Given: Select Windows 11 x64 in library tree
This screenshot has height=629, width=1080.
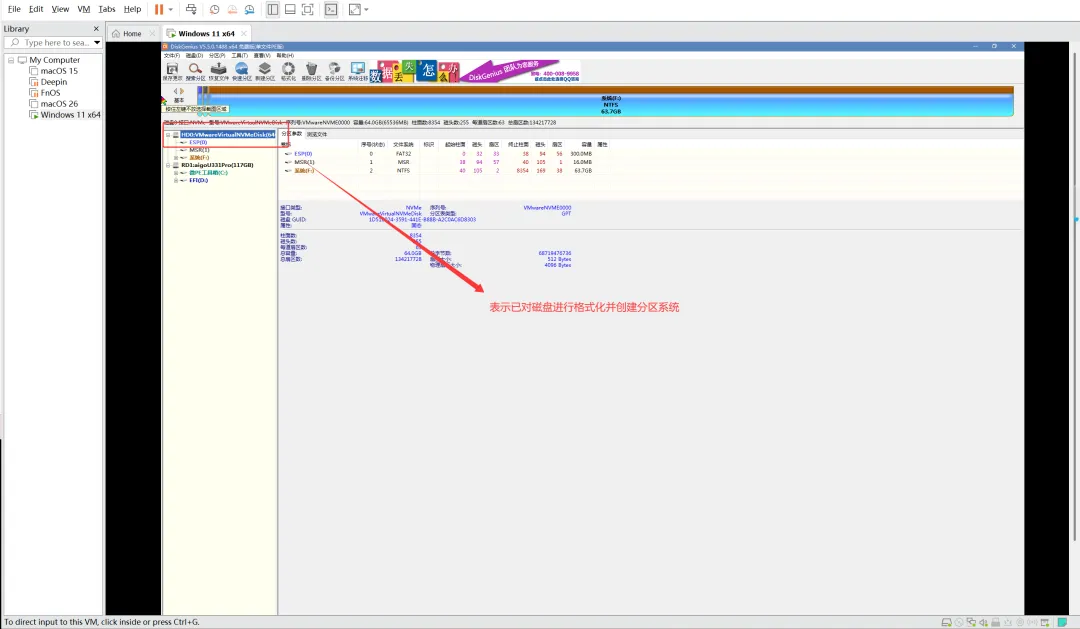Looking at the screenshot, I should (x=70, y=115).
